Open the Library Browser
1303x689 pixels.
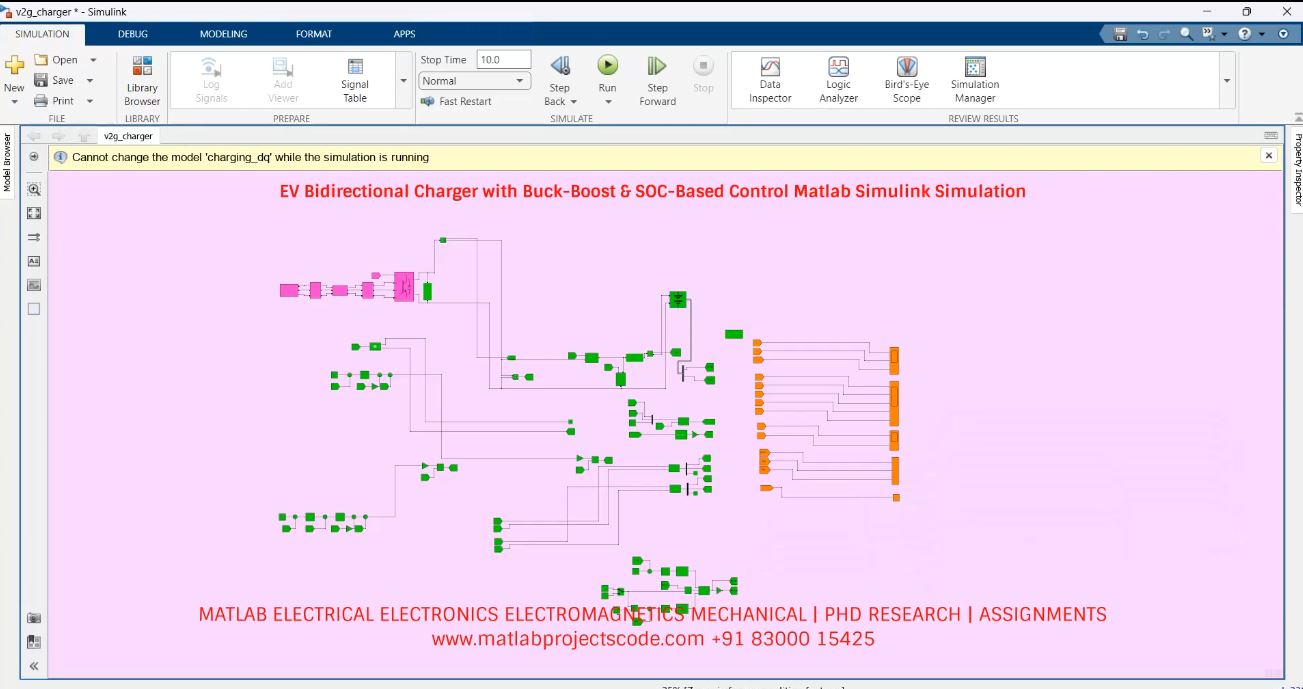pos(142,80)
